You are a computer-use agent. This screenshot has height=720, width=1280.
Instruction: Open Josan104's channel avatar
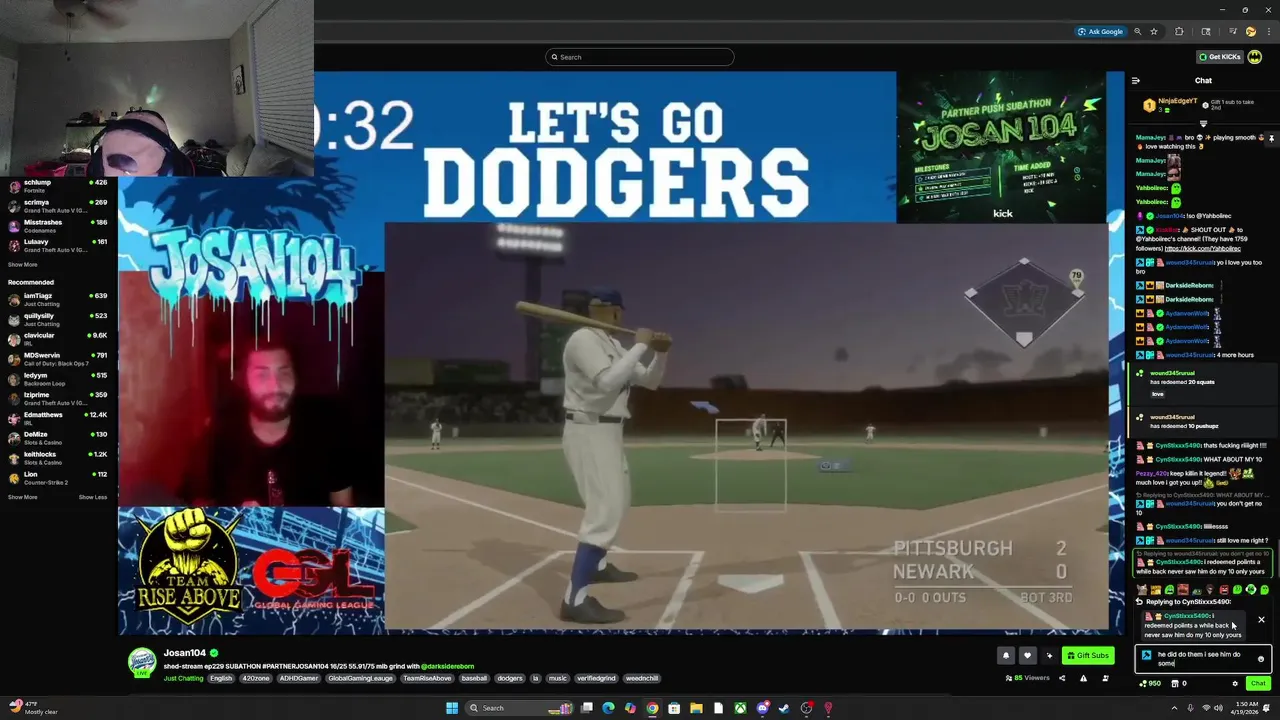pyautogui.click(x=142, y=662)
